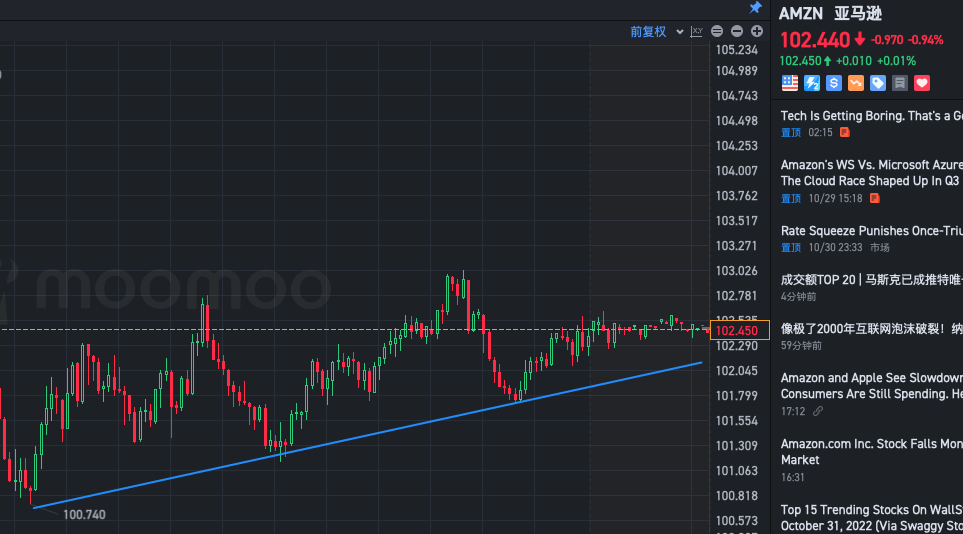963x534 pixels.
Task: Expand the chevron next to 前复权
Action: pyautogui.click(x=679, y=32)
